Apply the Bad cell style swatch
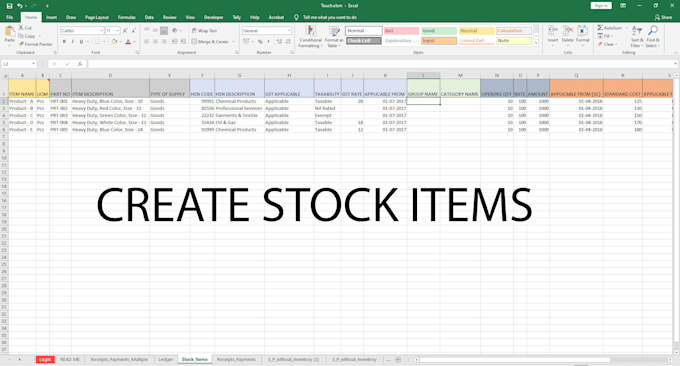 (401, 31)
